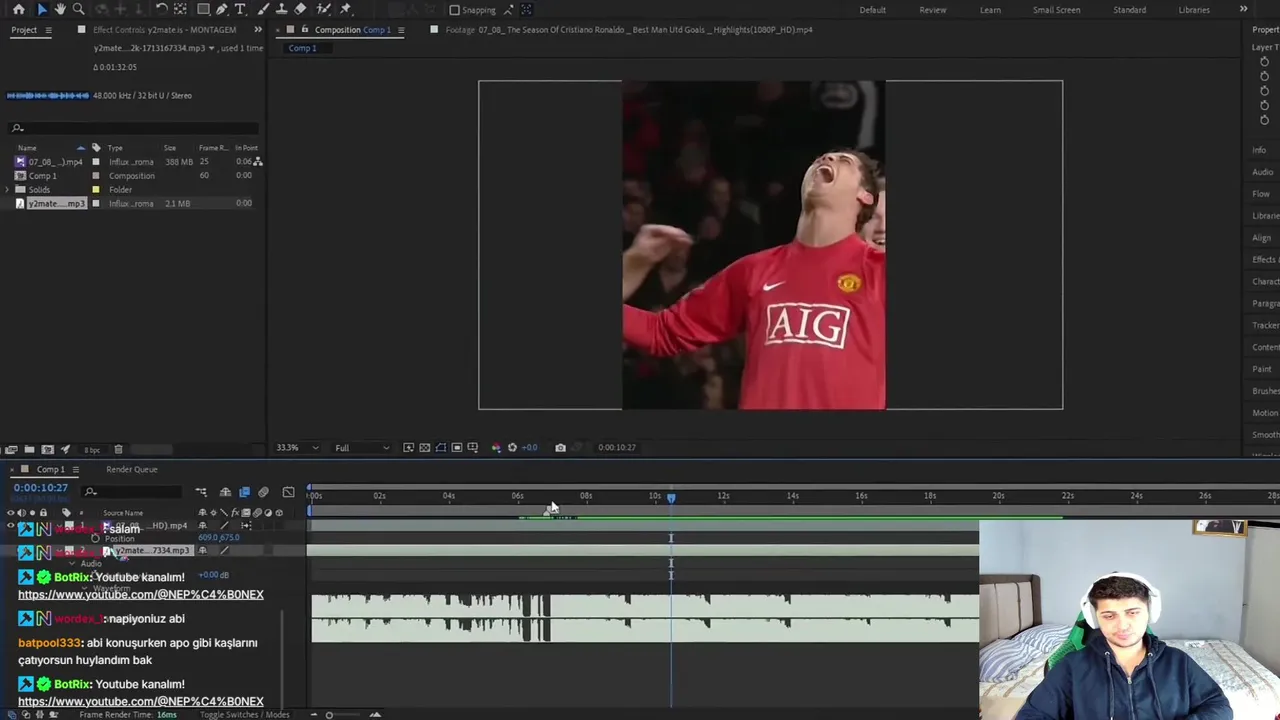Select the Brush tool
This screenshot has height=720, width=1280.
(x=265, y=9)
